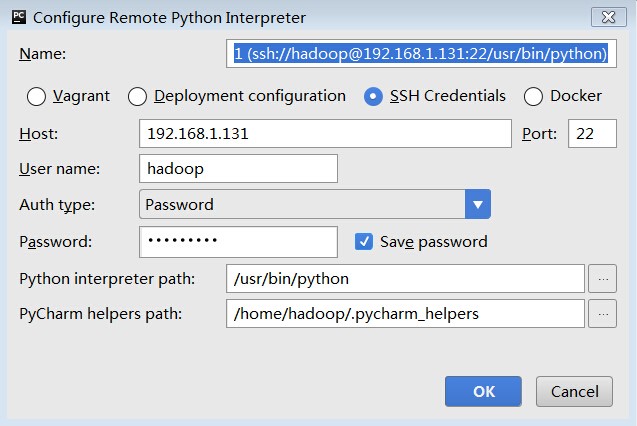The height and width of the screenshot is (426, 637).
Task: Click the PyCharm icon in title bar
Action: coord(19,17)
